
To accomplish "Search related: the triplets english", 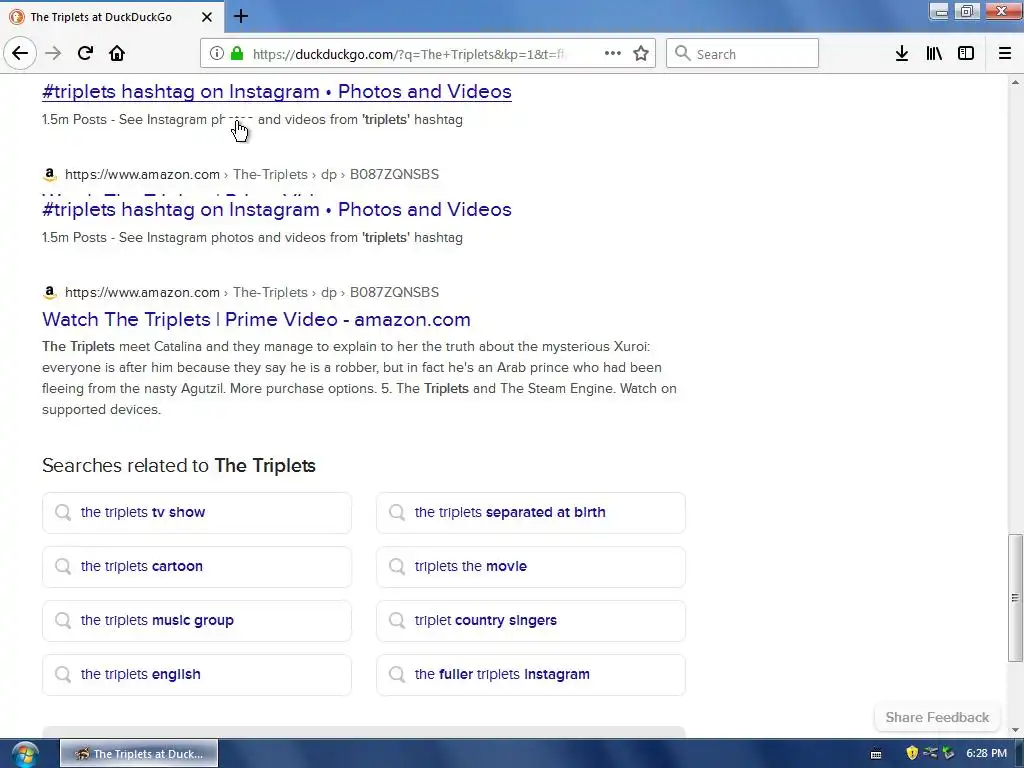I will 197,675.
